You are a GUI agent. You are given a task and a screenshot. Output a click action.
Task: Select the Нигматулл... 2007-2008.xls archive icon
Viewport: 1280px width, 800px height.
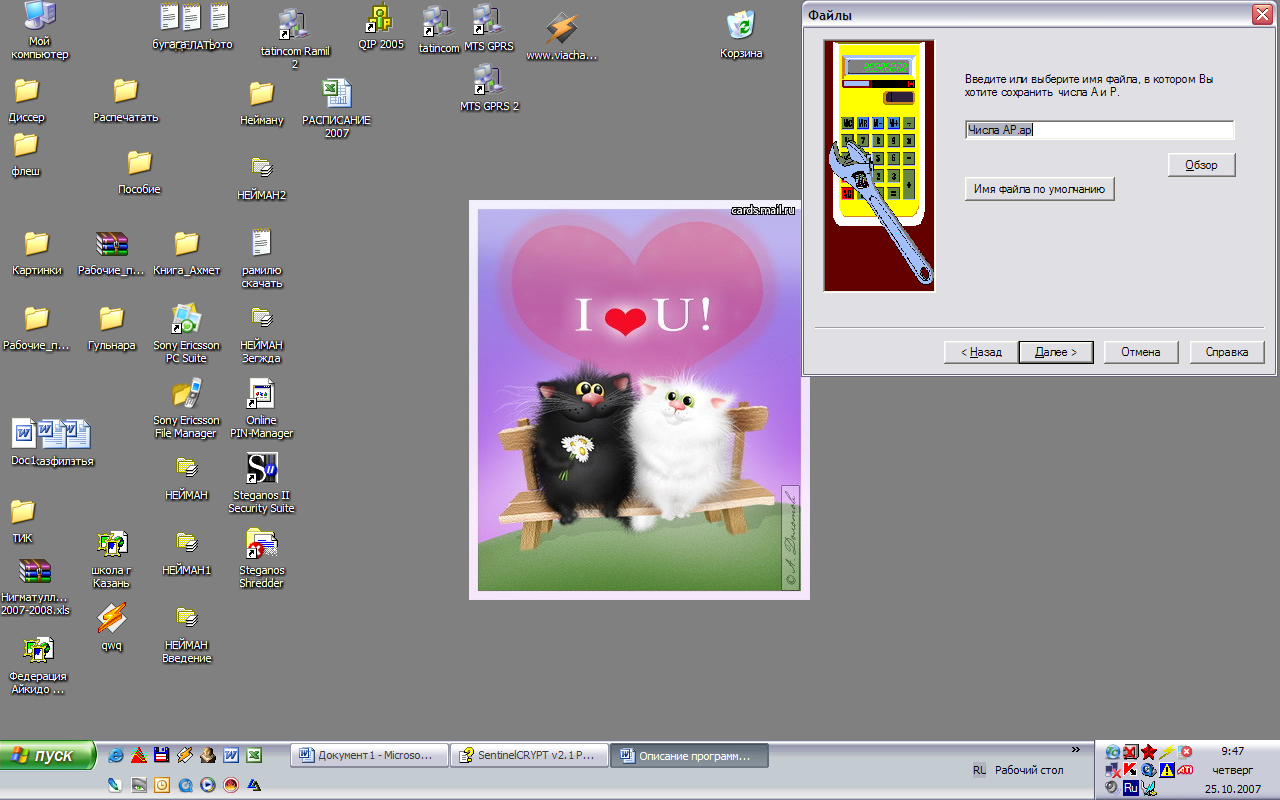coord(35,587)
